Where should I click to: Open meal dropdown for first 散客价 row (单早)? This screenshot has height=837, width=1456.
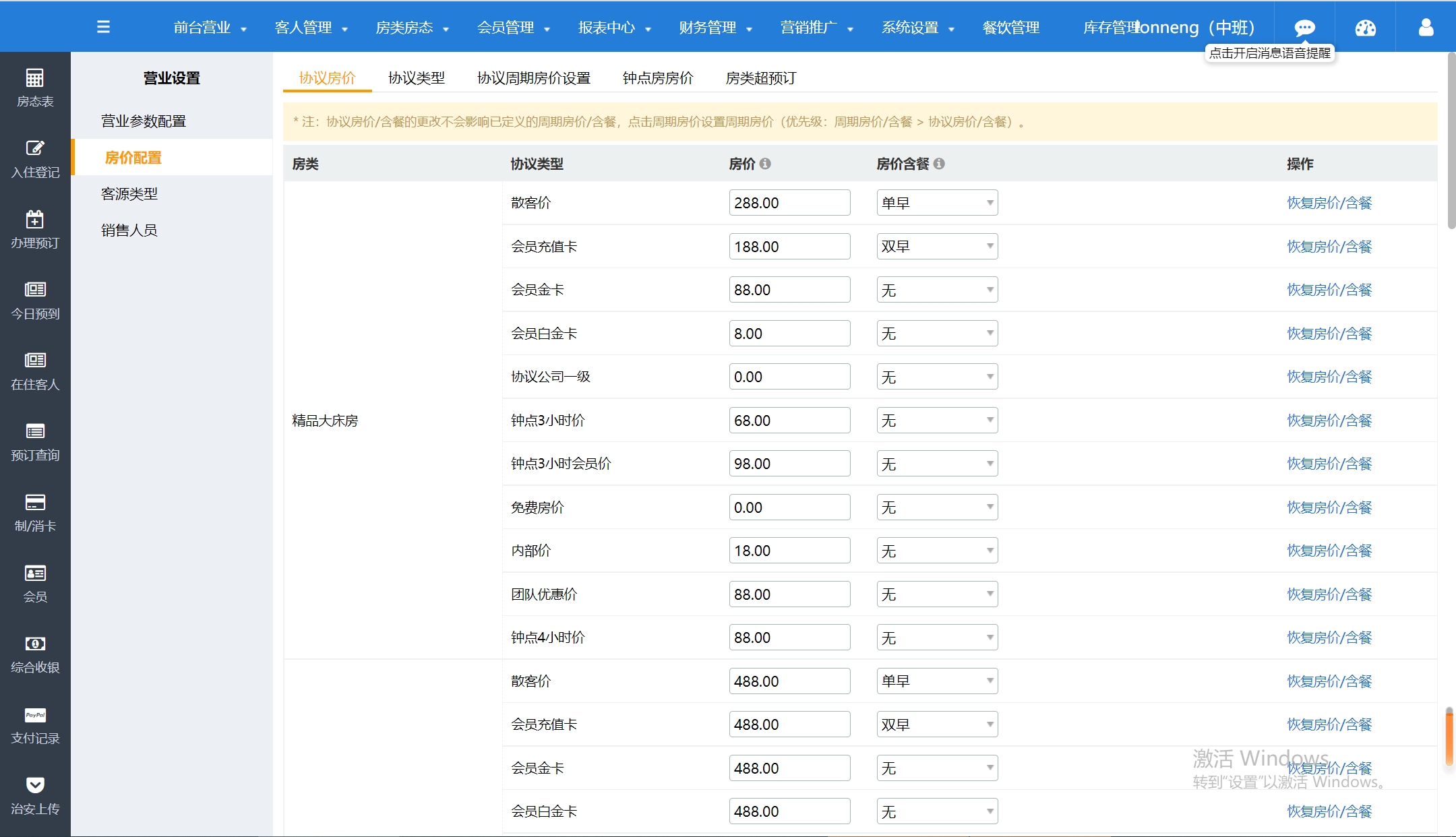937,203
